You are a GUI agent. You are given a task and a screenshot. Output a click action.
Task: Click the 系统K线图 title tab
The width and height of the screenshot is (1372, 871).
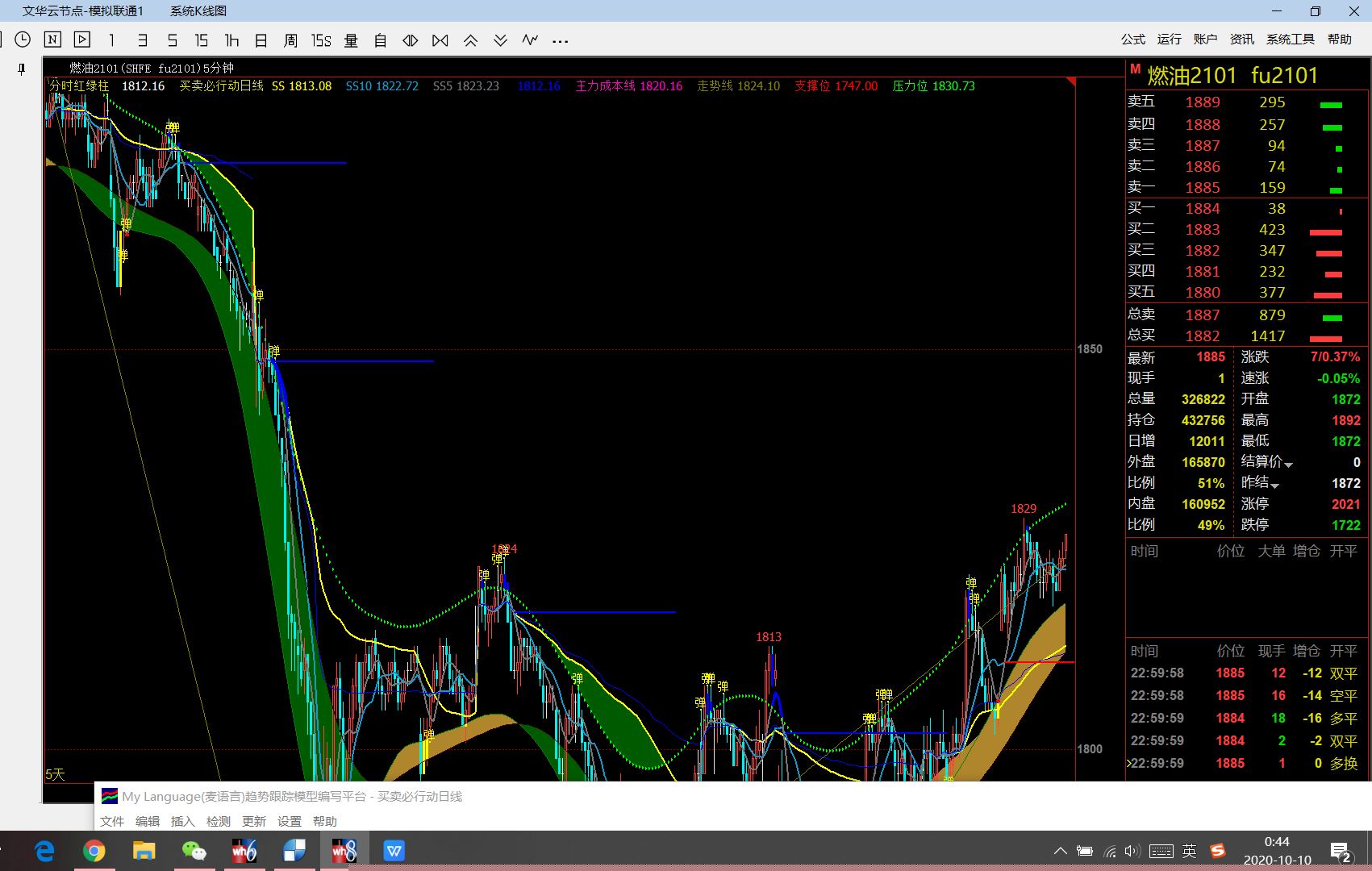coord(198,11)
